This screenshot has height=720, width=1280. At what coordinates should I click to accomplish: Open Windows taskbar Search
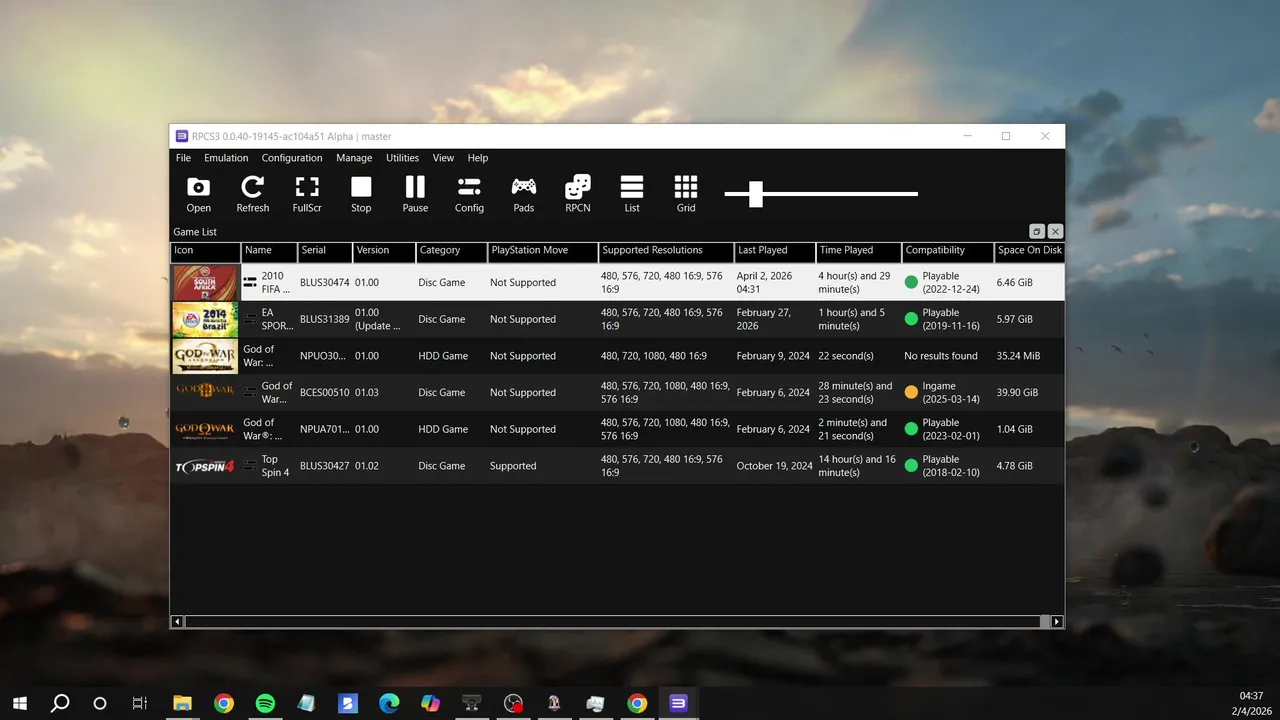pos(60,703)
